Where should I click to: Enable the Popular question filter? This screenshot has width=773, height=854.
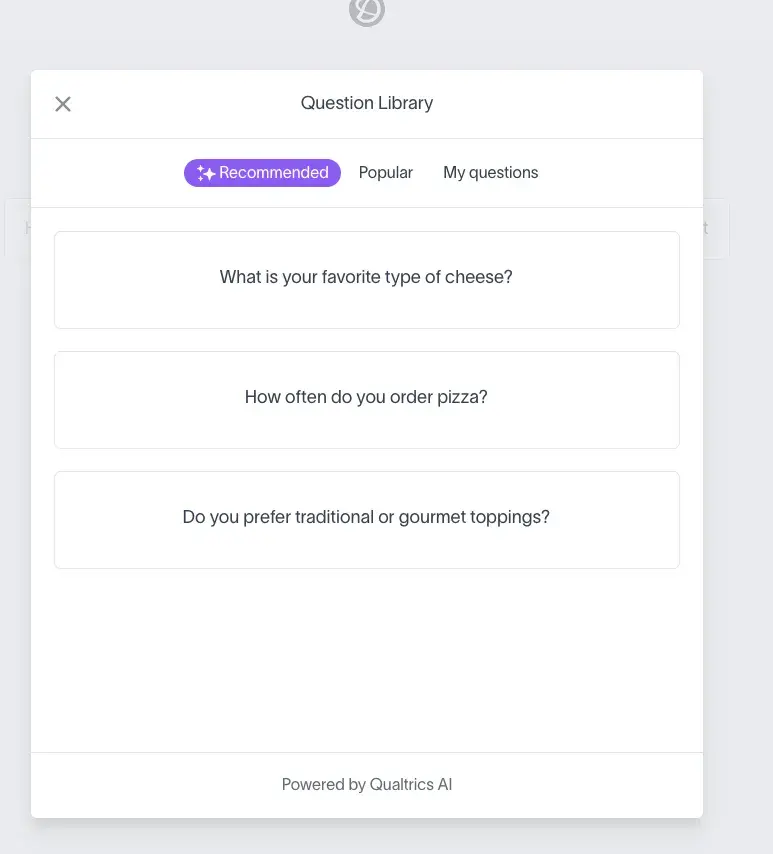pos(386,172)
